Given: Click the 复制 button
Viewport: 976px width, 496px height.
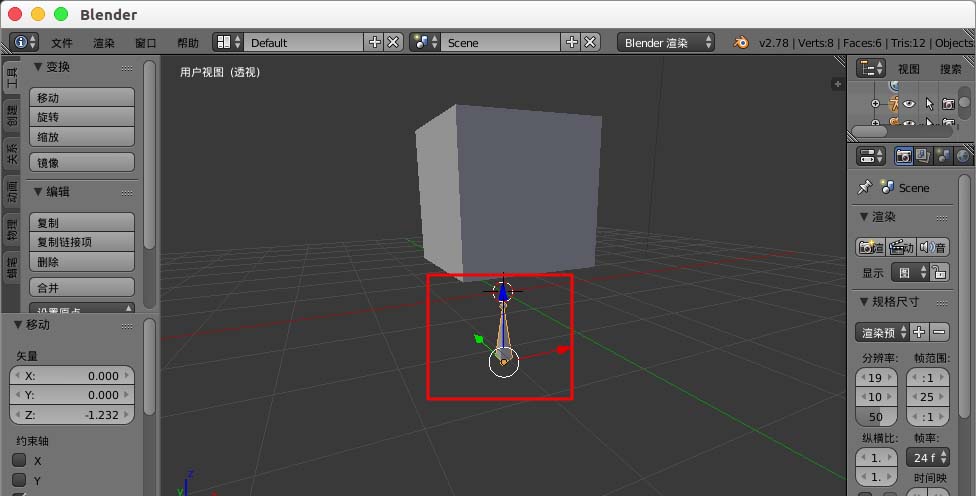Looking at the screenshot, I should pos(82,222).
